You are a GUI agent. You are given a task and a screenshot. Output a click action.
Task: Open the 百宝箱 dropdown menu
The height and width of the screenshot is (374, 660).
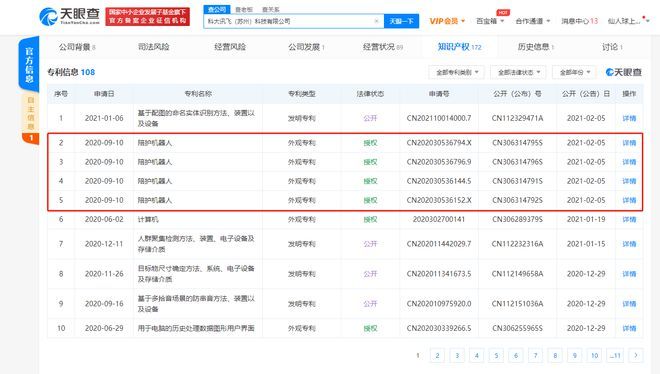coord(490,21)
